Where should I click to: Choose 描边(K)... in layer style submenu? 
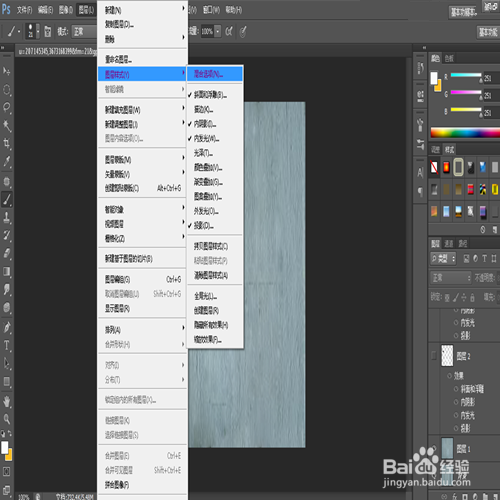[215, 109]
